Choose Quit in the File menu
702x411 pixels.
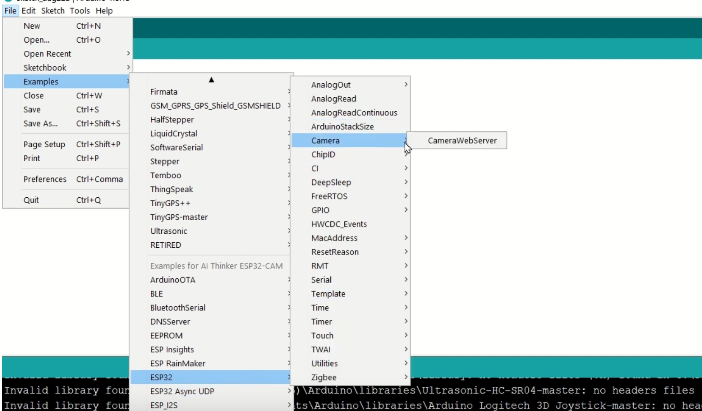coord(68,200)
